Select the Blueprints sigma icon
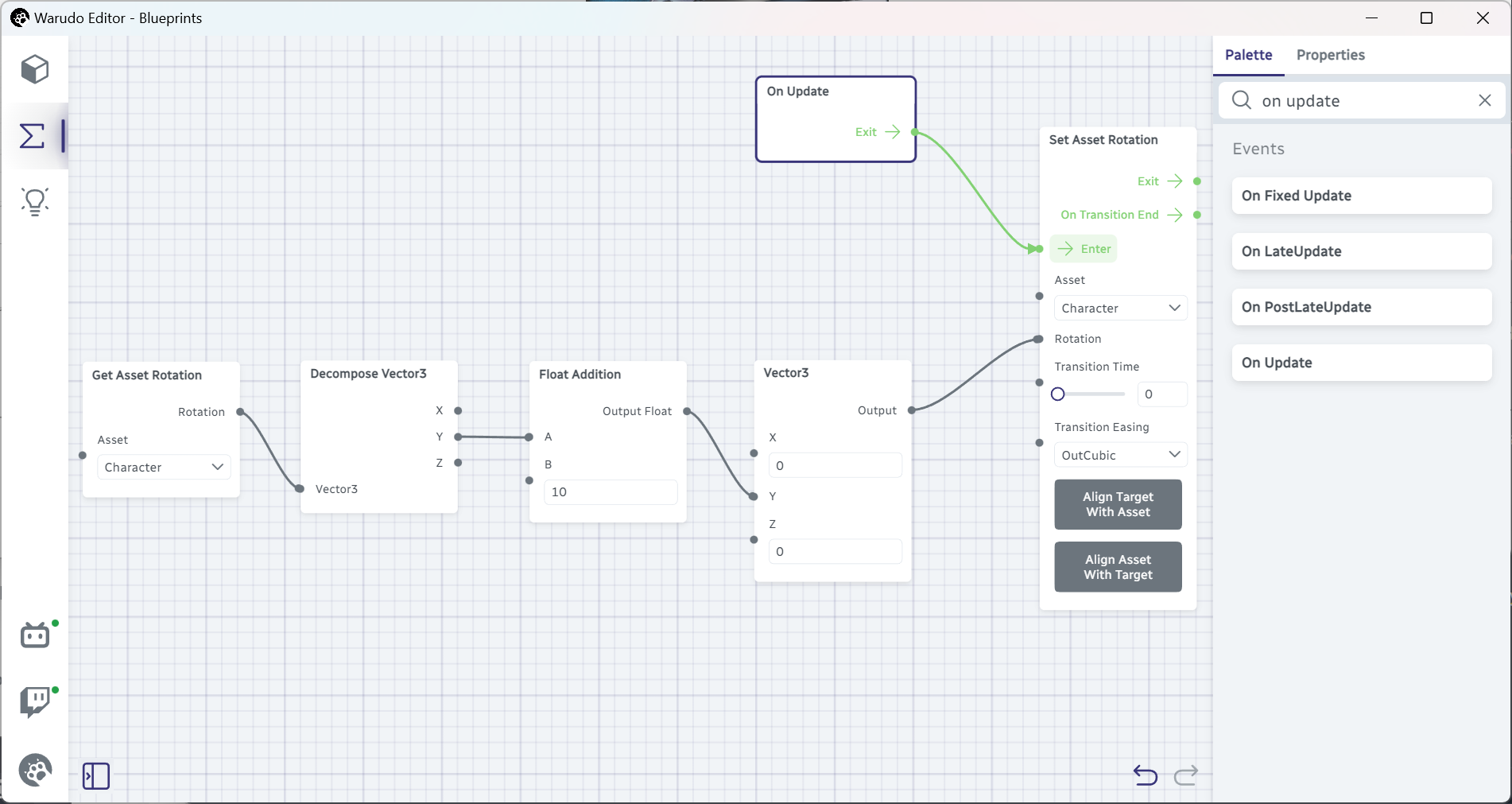This screenshot has height=804, width=1512. coord(33,136)
